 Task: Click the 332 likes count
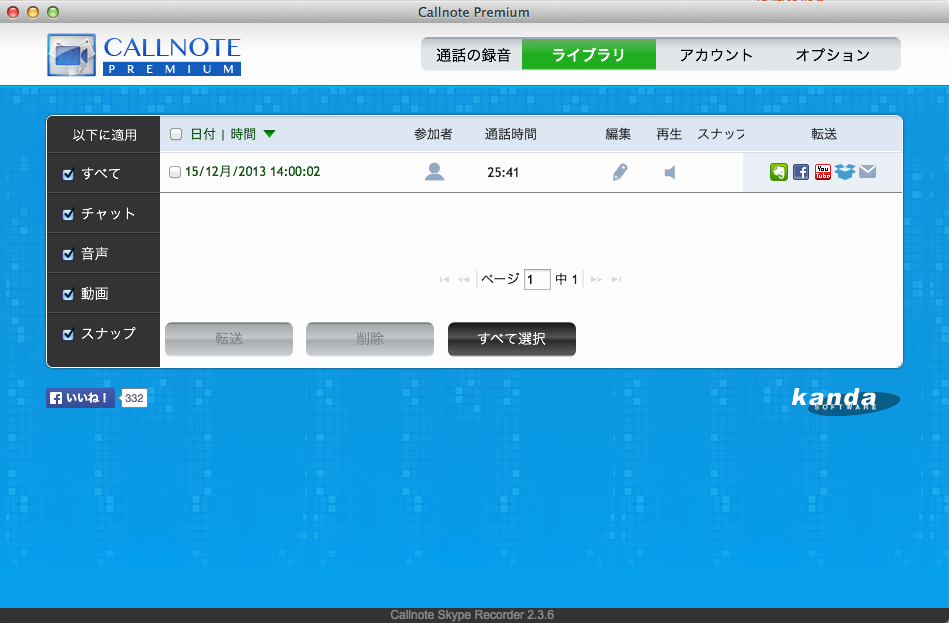[134, 398]
